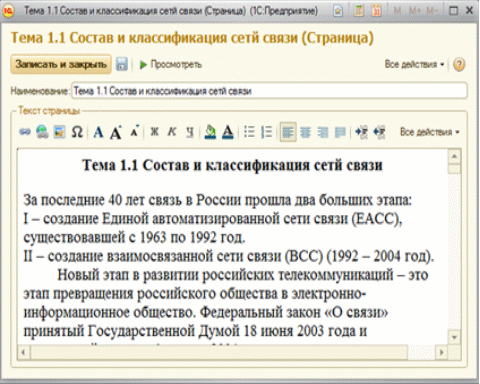The height and width of the screenshot is (384, 480).
Task: Click the M- memory button
Action: 432,11
